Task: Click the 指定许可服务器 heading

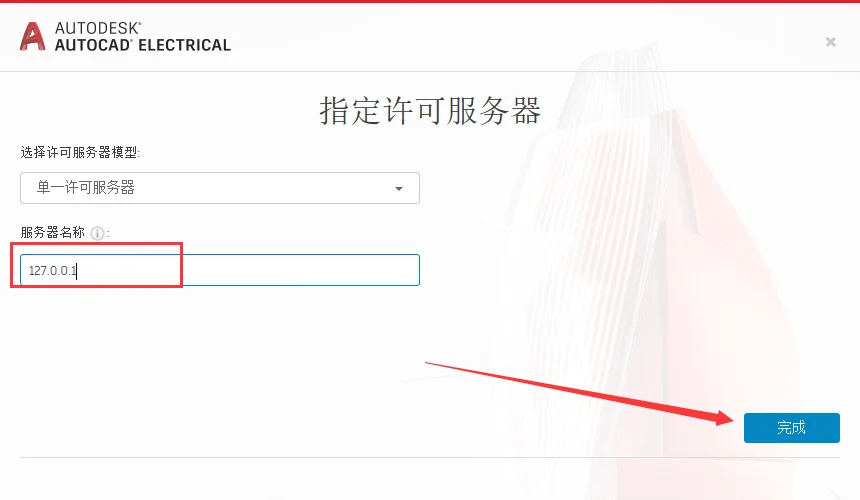Action: coord(430,111)
